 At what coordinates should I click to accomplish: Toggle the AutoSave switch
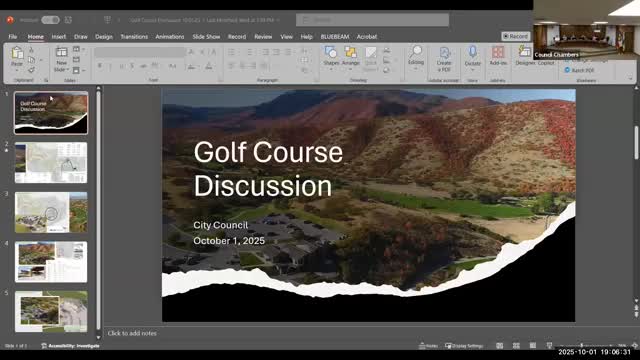pyautogui.click(x=50, y=20)
